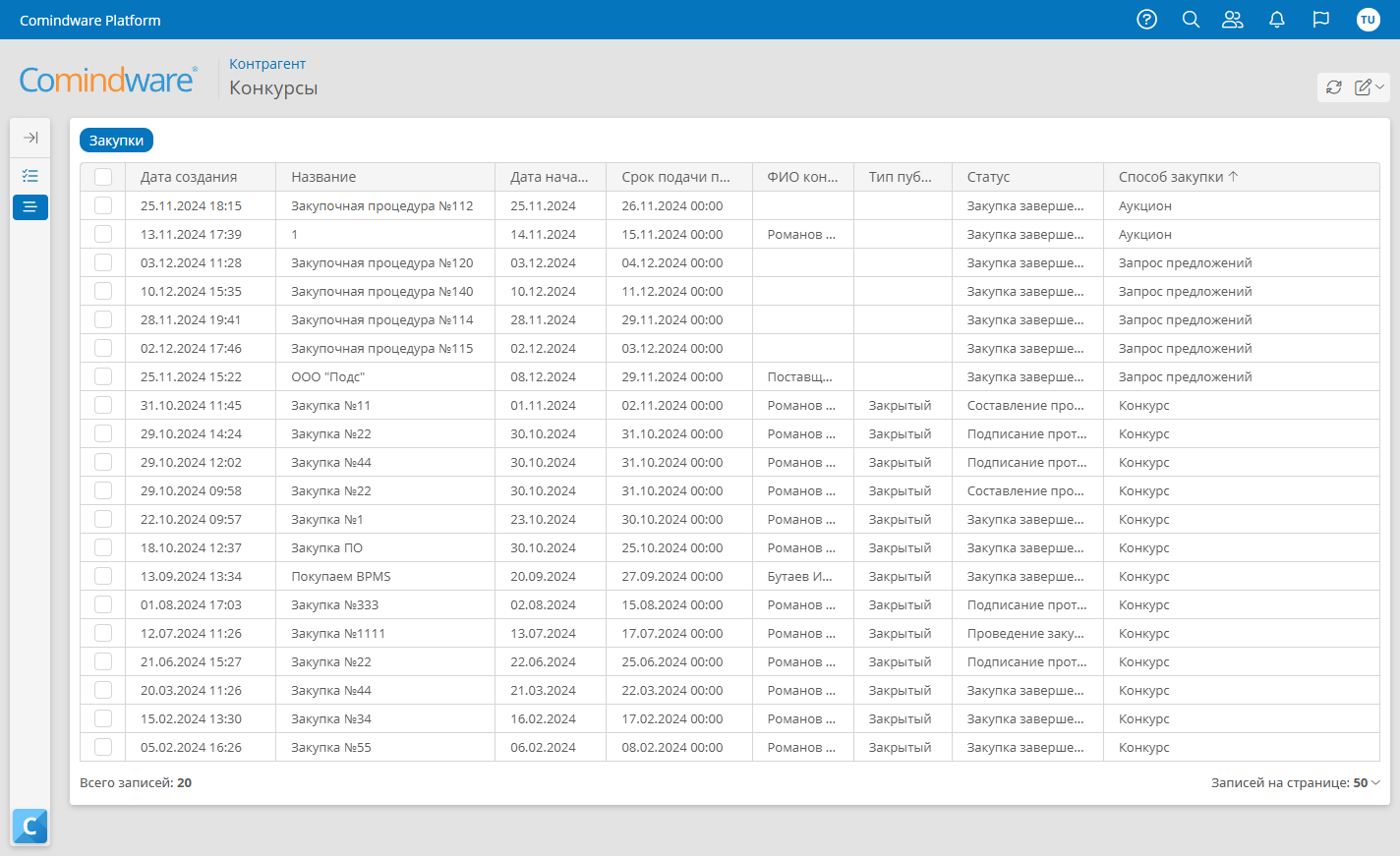Click the edit pencil icon
The height and width of the screenshot is (856, 1400).
(x=1363, y=87)
